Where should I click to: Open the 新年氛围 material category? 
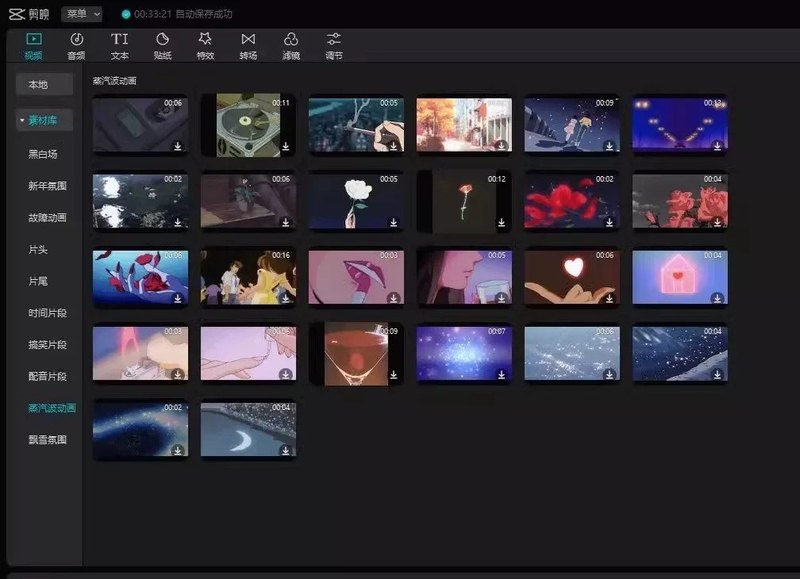pos(47,186)
